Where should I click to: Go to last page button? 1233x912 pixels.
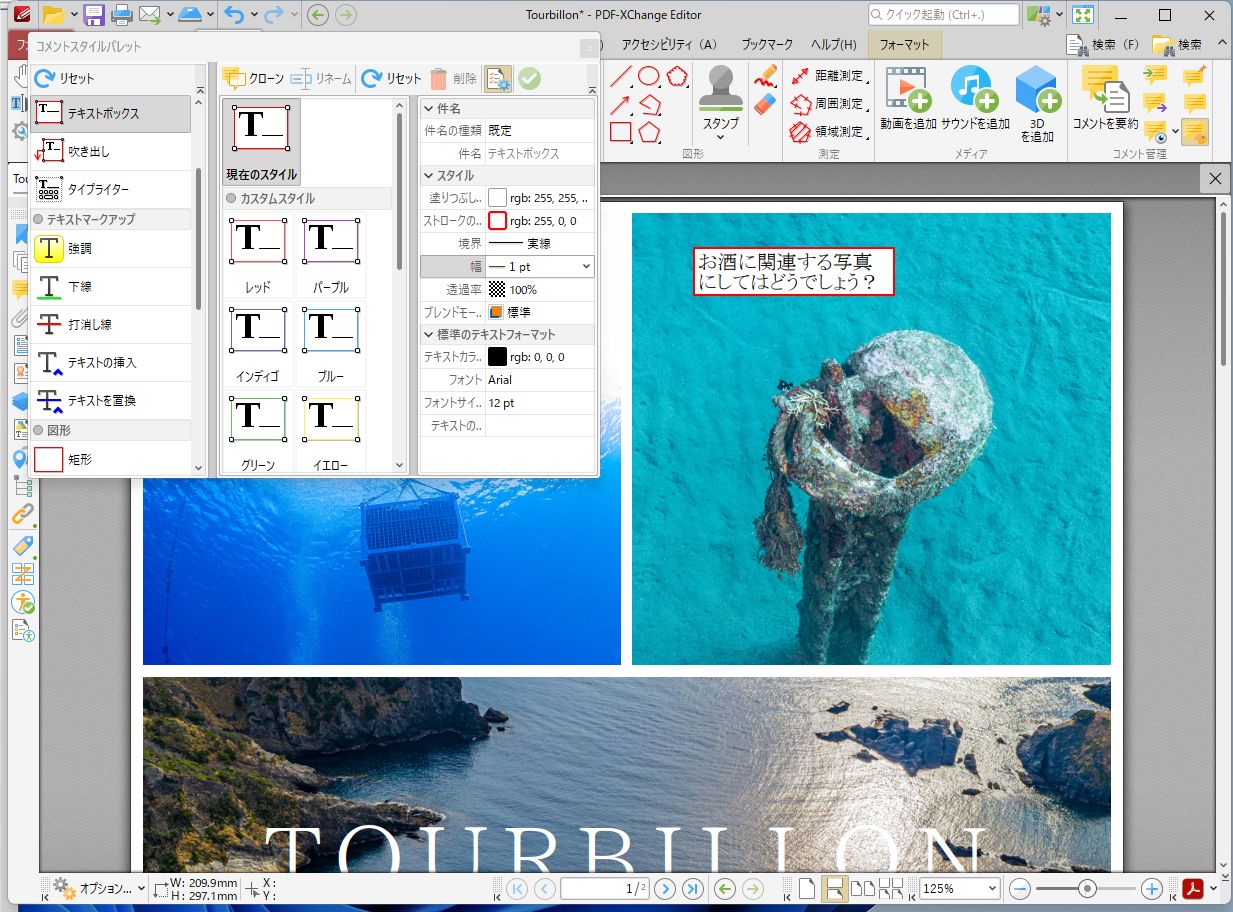(x=692, y=888)
